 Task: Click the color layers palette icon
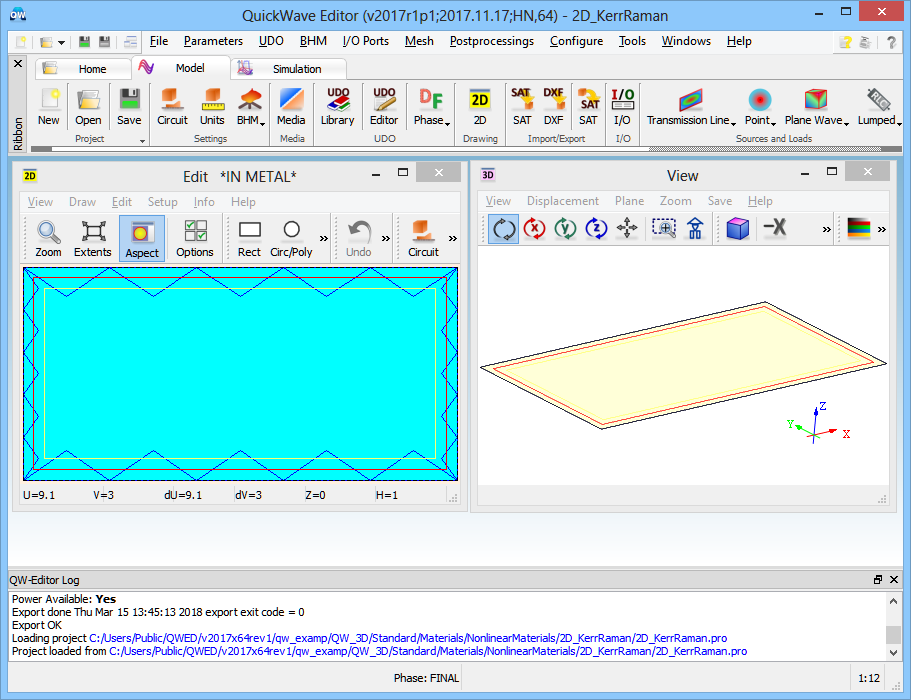859,229
